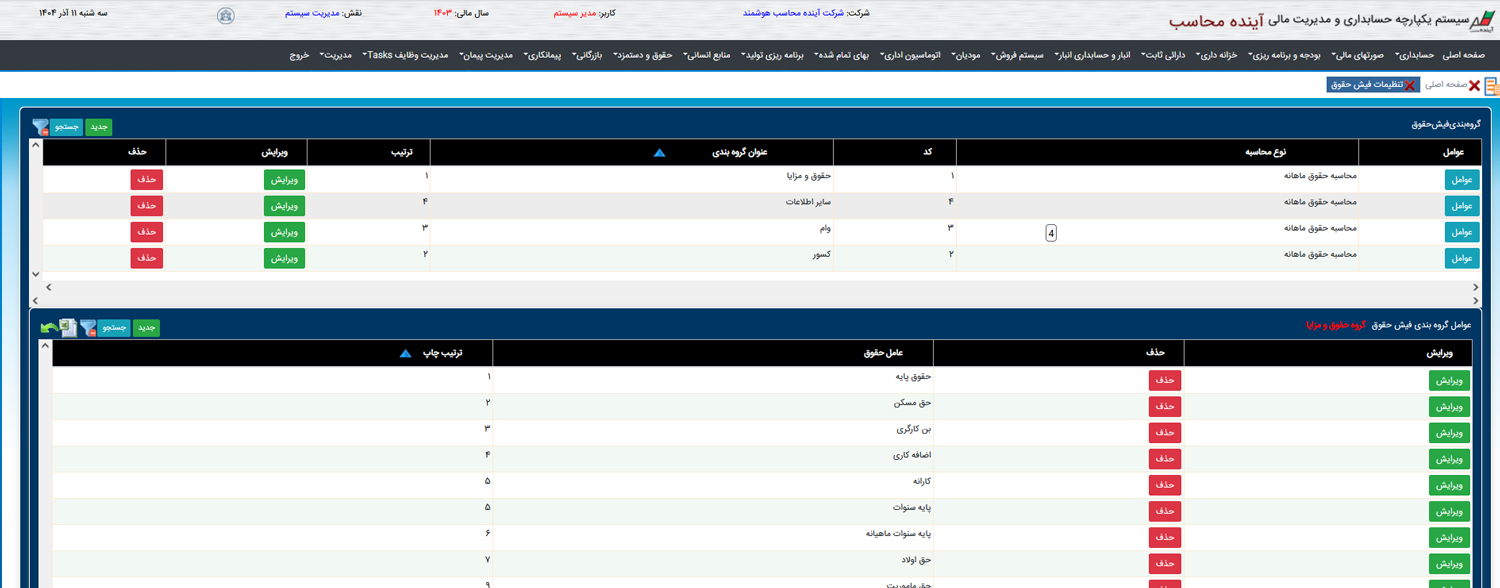Sort by ترتیب چاپ using the column arrow
The image size is (1500, 588).
(x=405, y=353)
